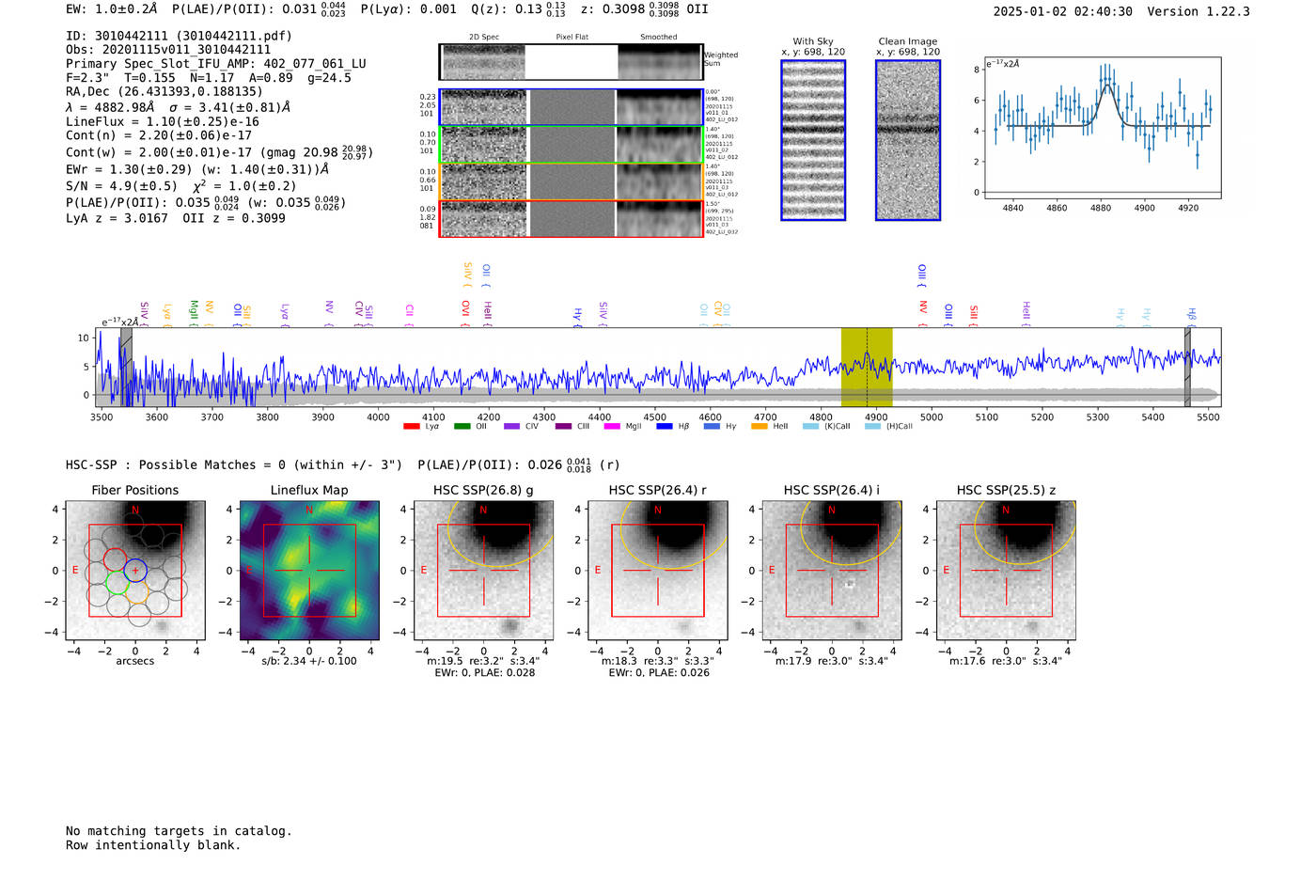The height and width of the screenshot is (896, 1316).
Task: Open the With Sky fiber image
Action: (813, 140)
